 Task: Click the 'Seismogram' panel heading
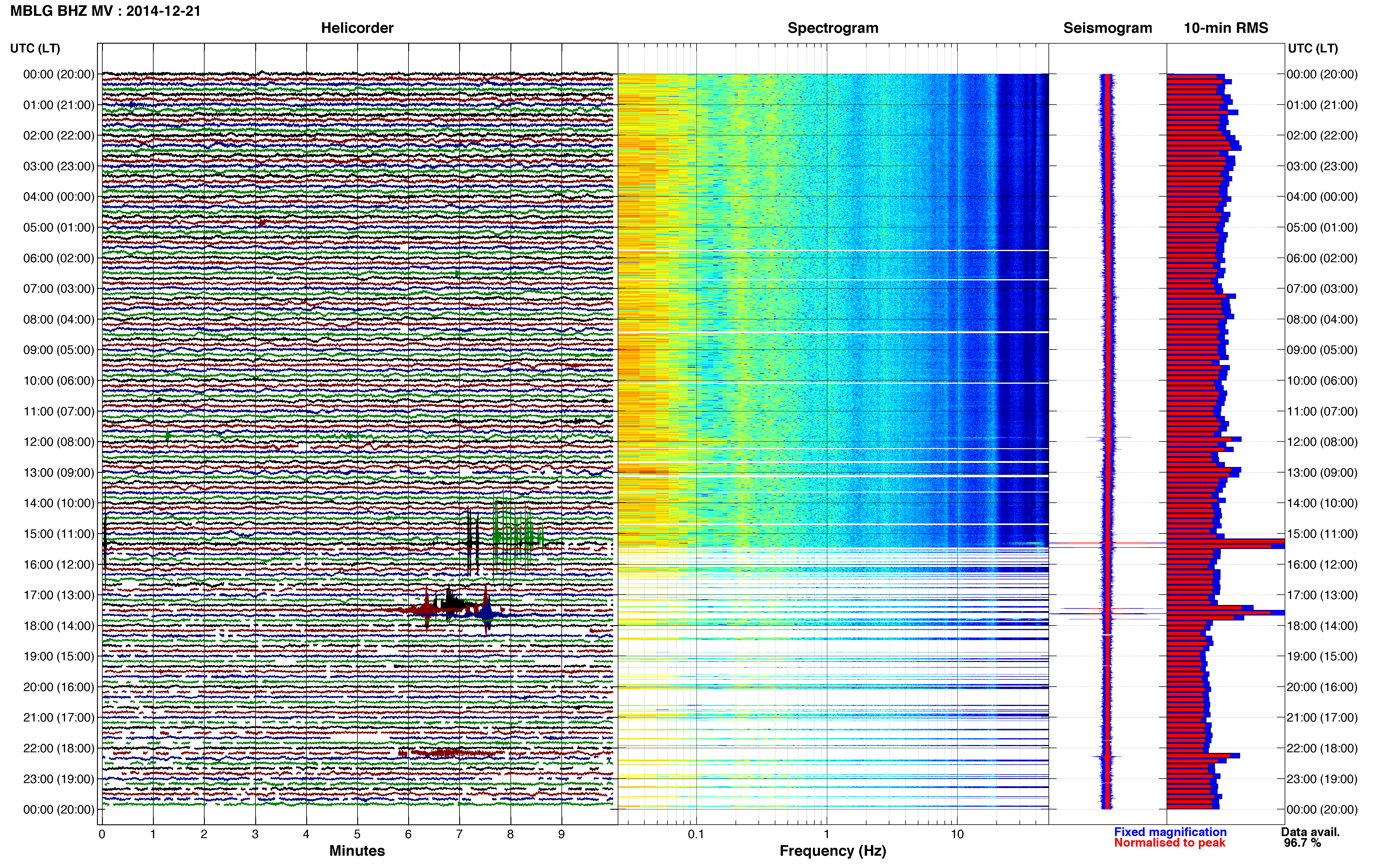(1107, 28)
